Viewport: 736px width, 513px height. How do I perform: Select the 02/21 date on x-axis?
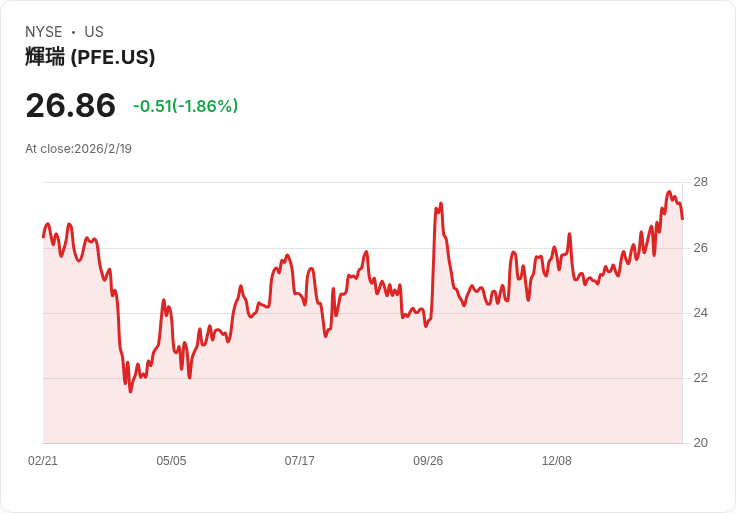click(x=43, y=461)
